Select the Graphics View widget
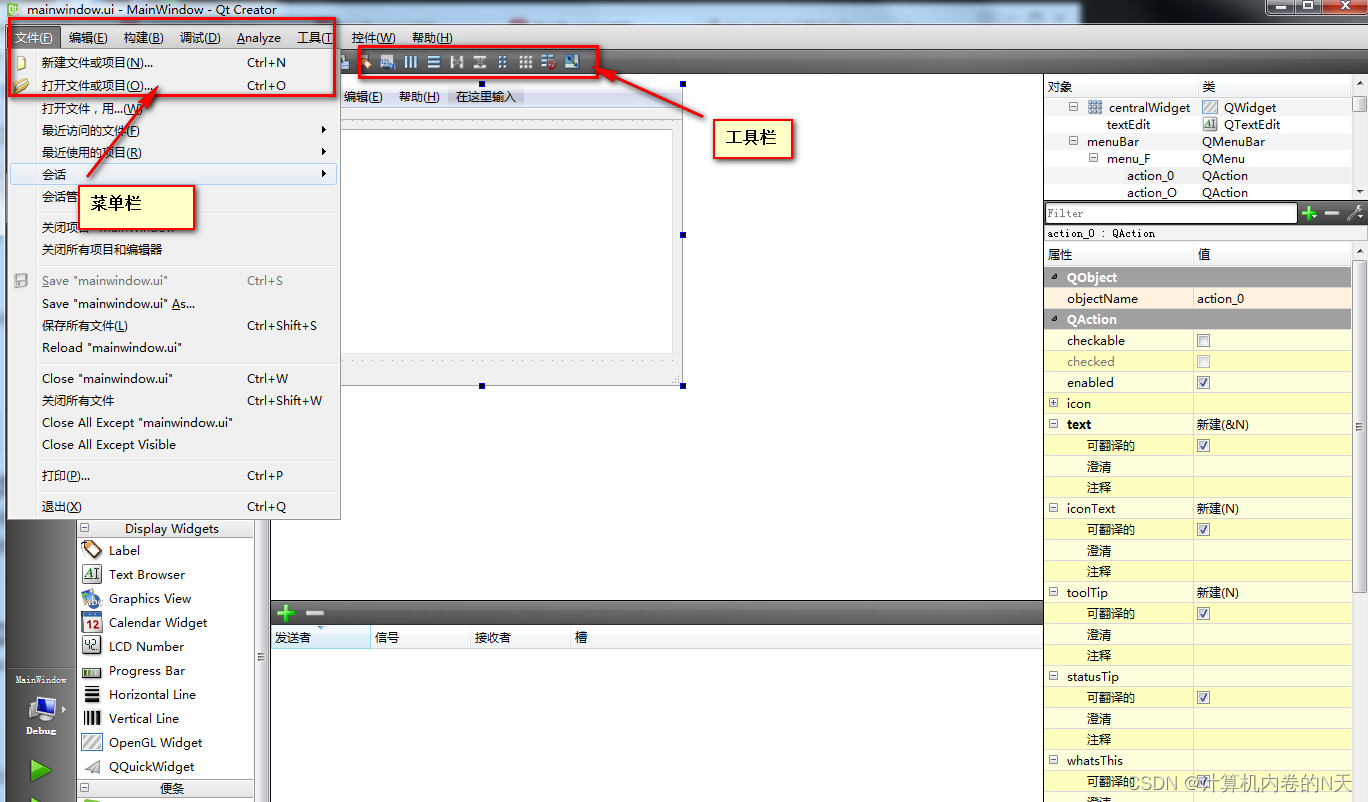Viewport: 1368px width, 802px height. [149, 598]
